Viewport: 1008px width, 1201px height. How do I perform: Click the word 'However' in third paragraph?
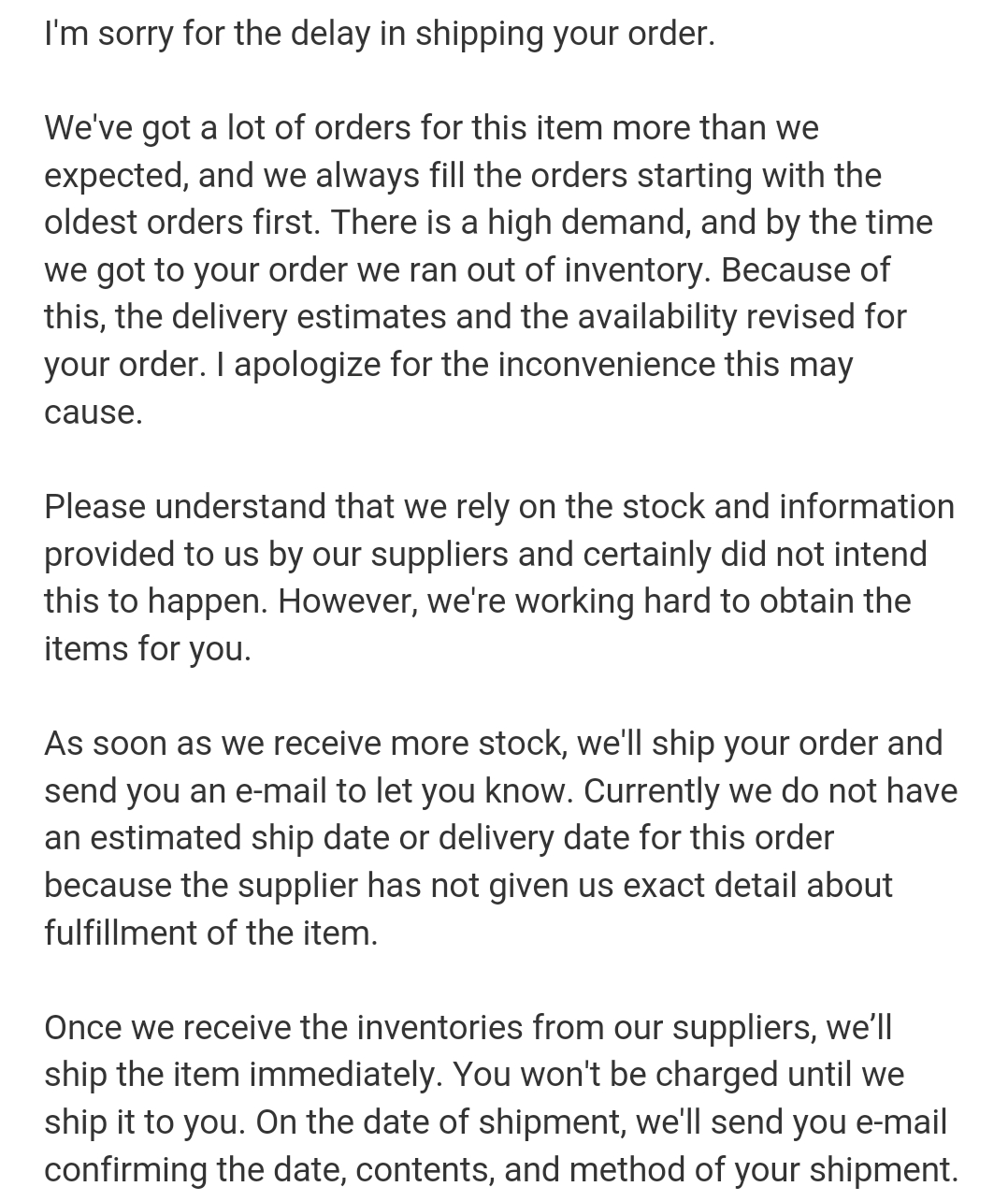342,601
